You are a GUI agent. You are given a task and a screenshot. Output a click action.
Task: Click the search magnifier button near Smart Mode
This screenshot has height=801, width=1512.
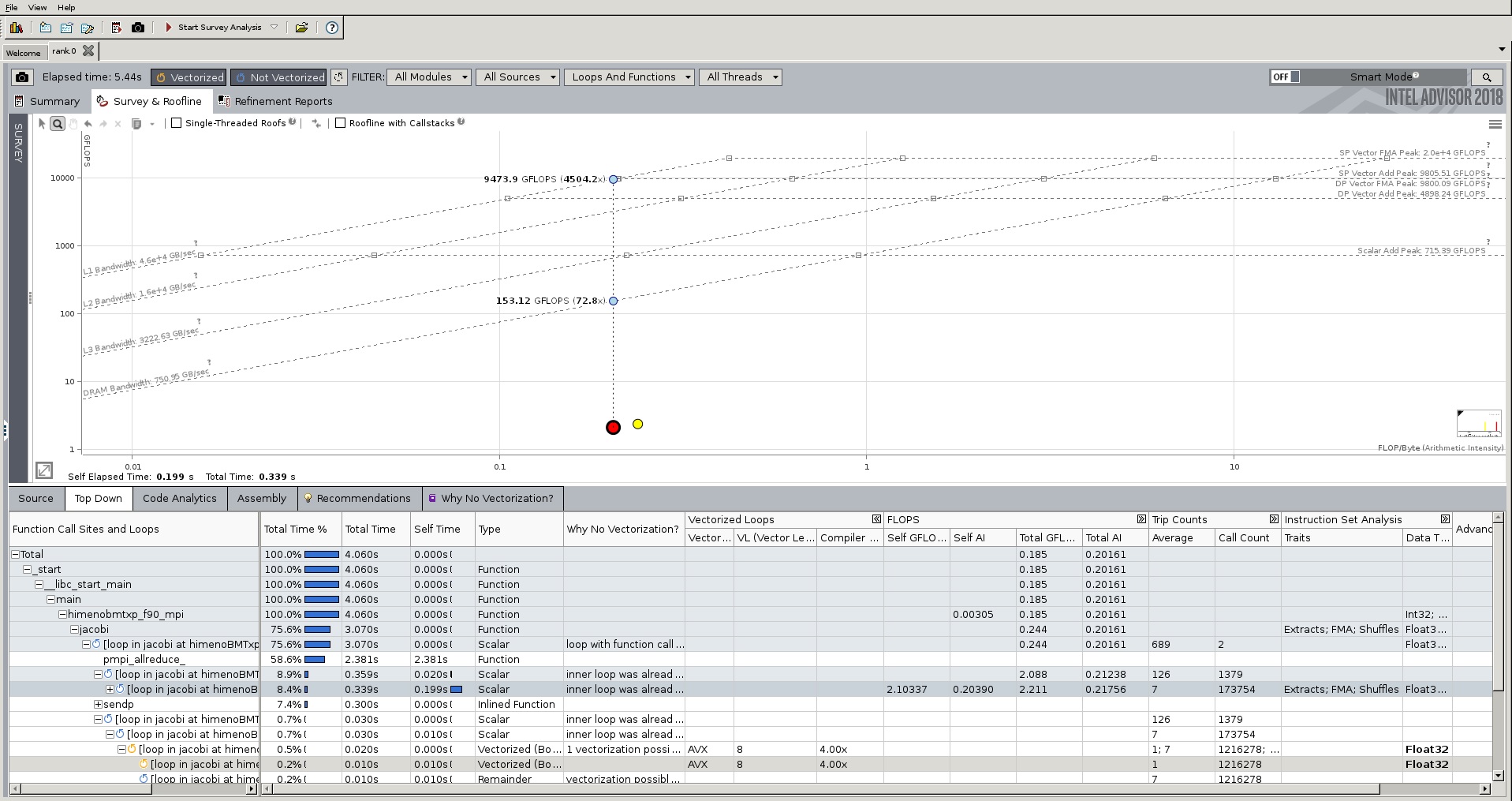1486,77
